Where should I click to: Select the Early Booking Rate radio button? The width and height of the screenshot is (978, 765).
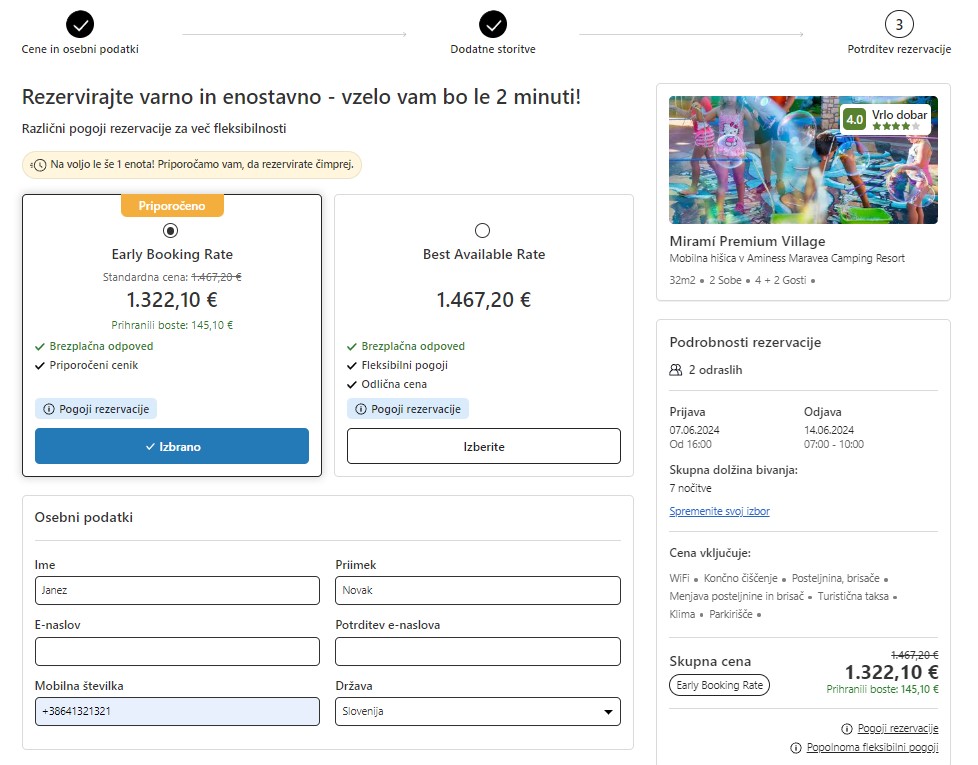point(170,231)
